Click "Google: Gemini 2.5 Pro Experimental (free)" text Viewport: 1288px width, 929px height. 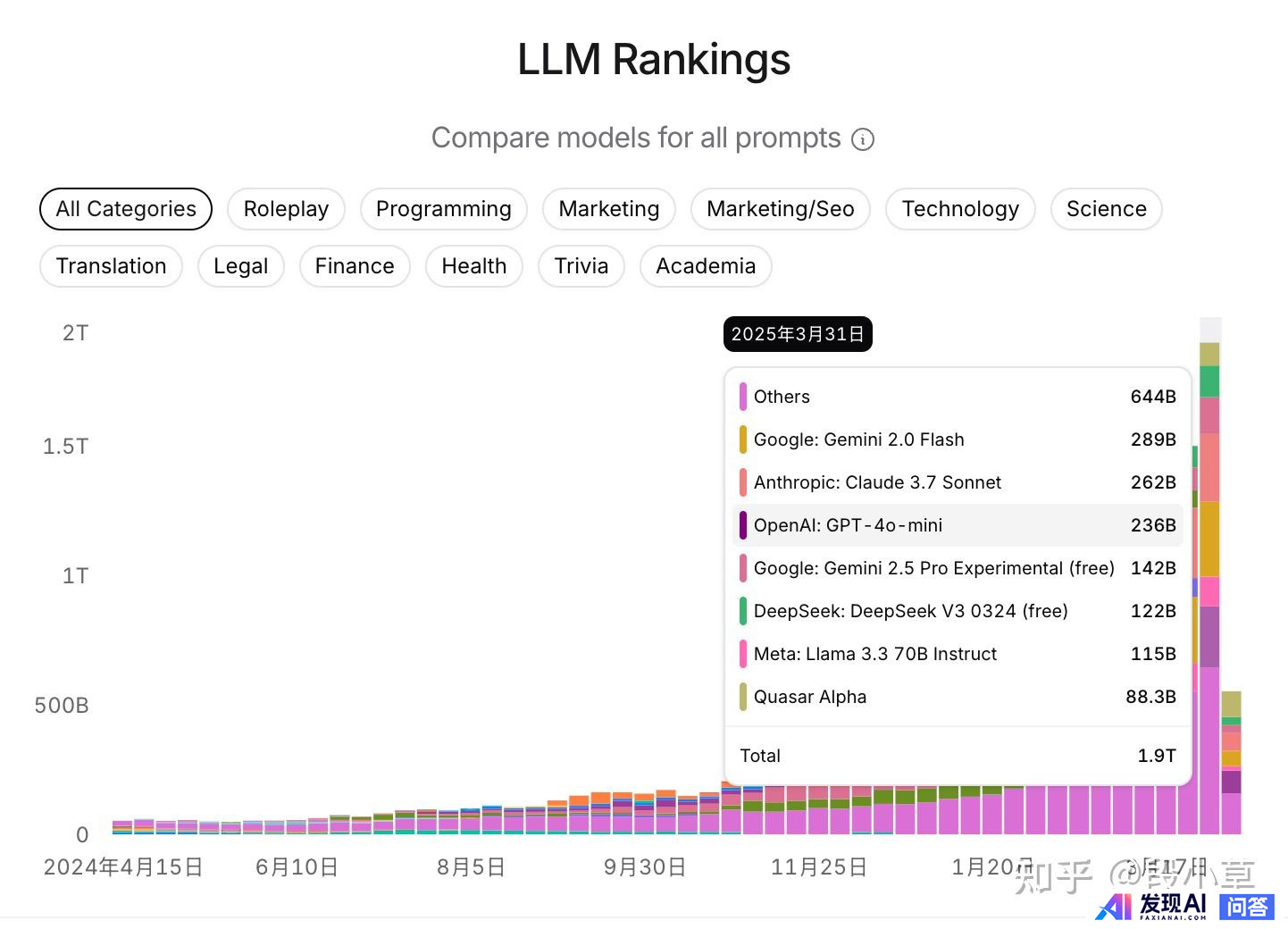[x=934, y=568]
